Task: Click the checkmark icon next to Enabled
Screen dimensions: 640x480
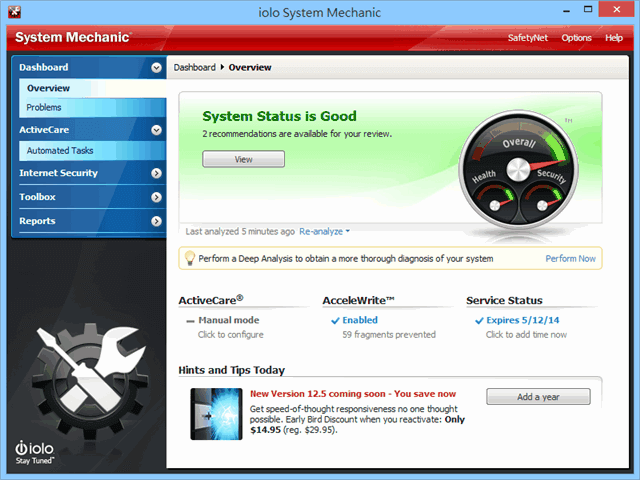Action: [x=335, y=321]
